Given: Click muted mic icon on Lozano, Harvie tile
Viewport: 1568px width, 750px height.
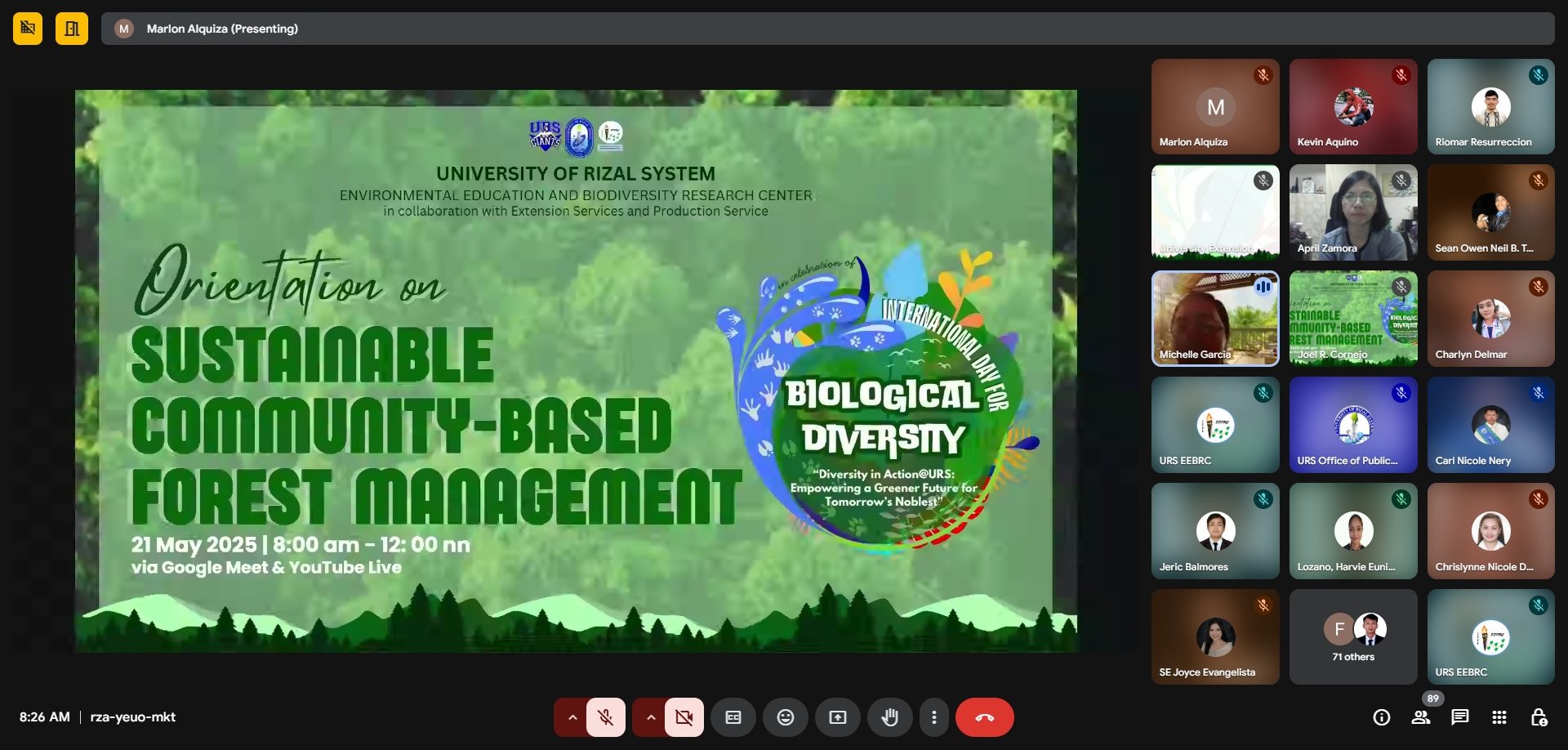Looking at the screenshot, I should (x=1401, y=499).
